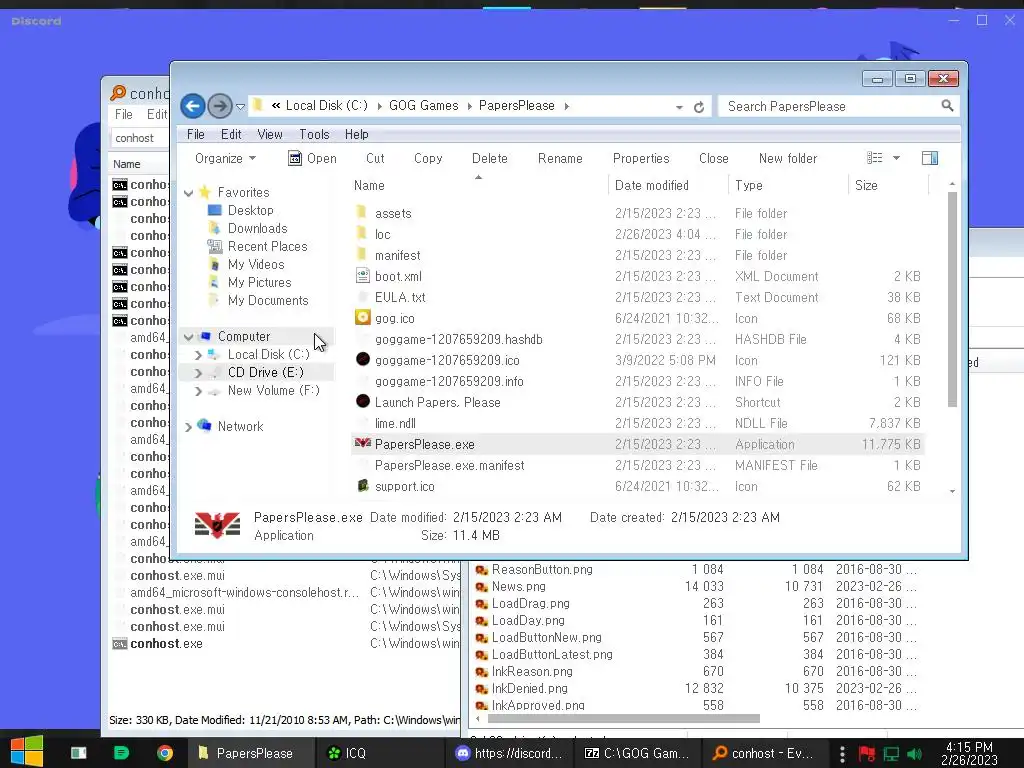
Task: Click the Forward navigation arrow in Explorer
Action: (220, 106)
